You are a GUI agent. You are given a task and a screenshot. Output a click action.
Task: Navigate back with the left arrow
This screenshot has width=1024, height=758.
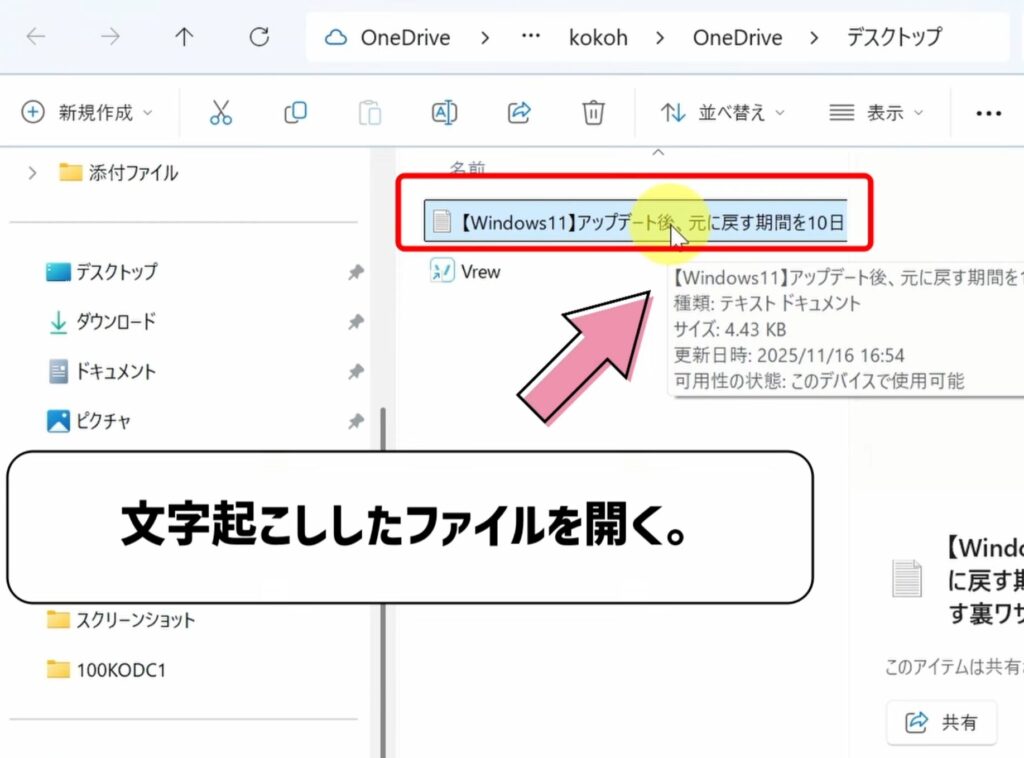click(36, 38)
